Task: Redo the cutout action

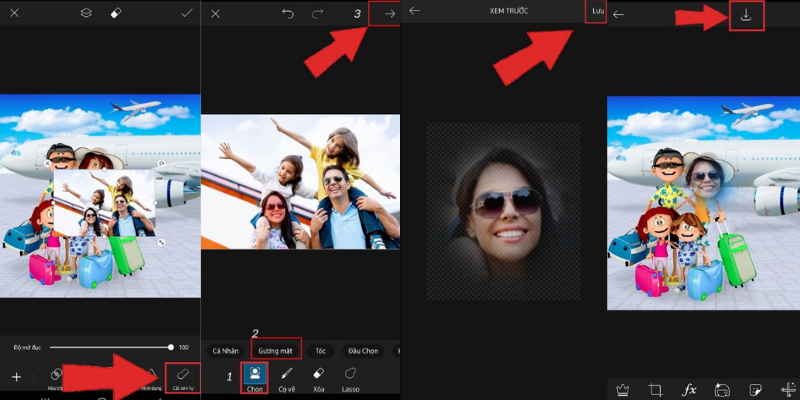Action: click(317, 14)
